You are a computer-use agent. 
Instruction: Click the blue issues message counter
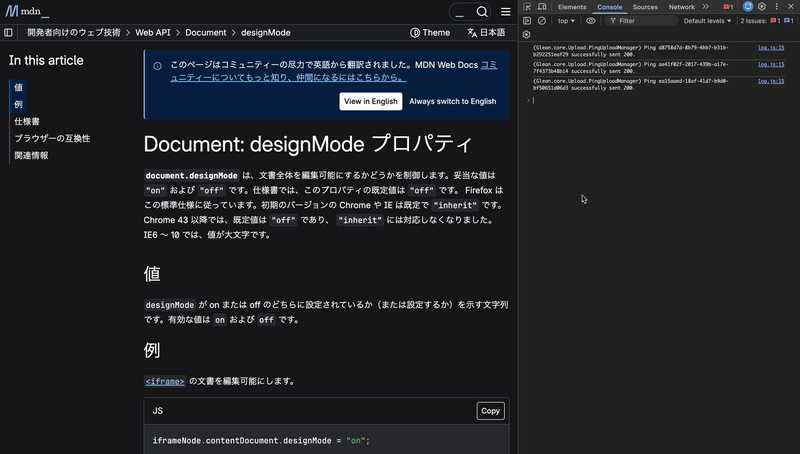[x=789, y=21]
